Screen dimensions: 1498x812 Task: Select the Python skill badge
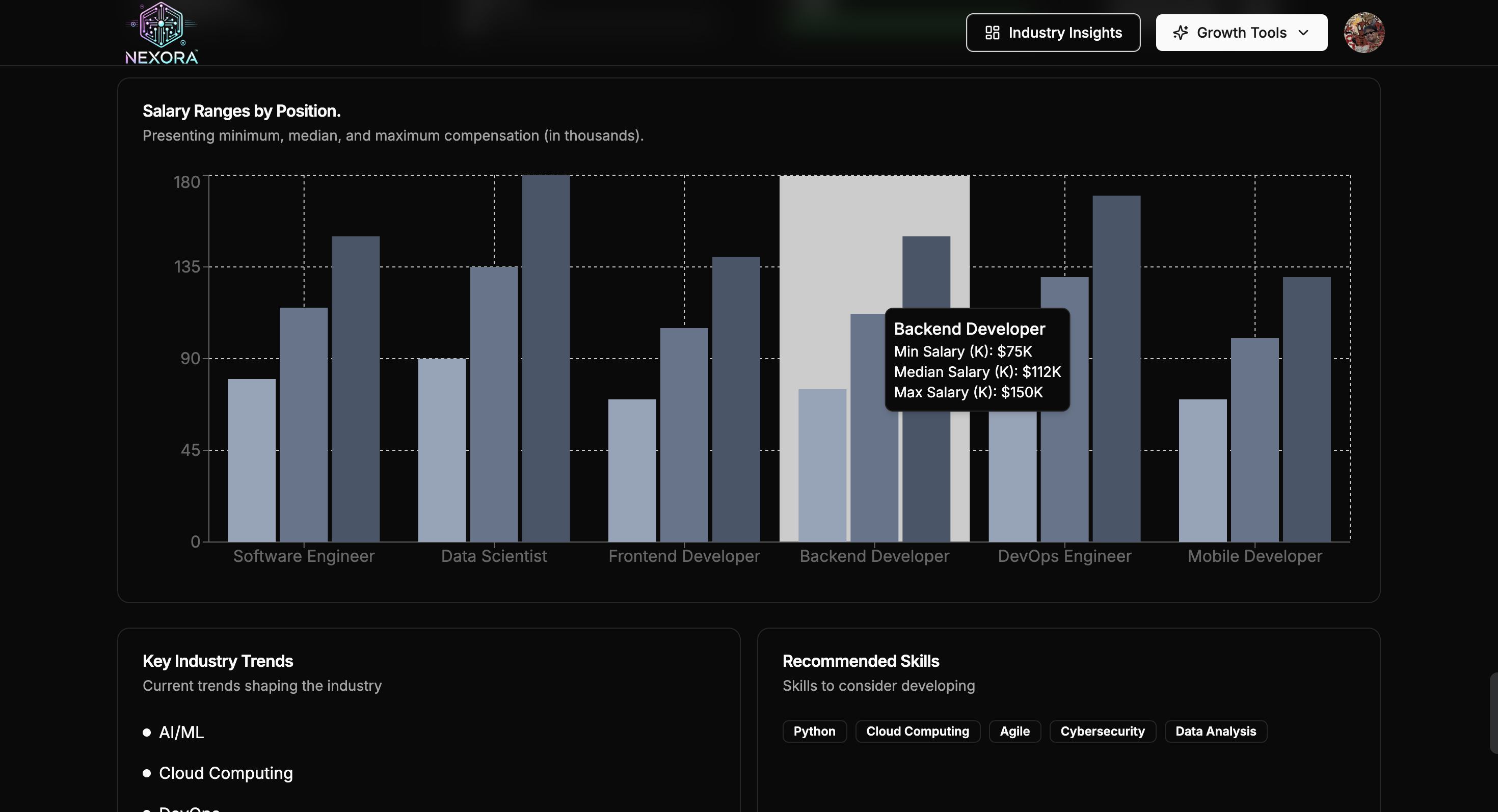coord(814,731)
